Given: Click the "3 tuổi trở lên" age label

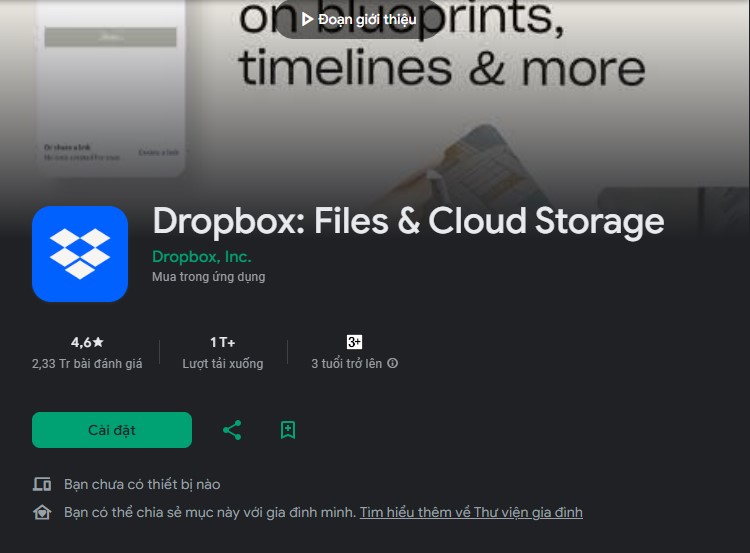Looking at the screenshot, I should [x=347, y=364].
